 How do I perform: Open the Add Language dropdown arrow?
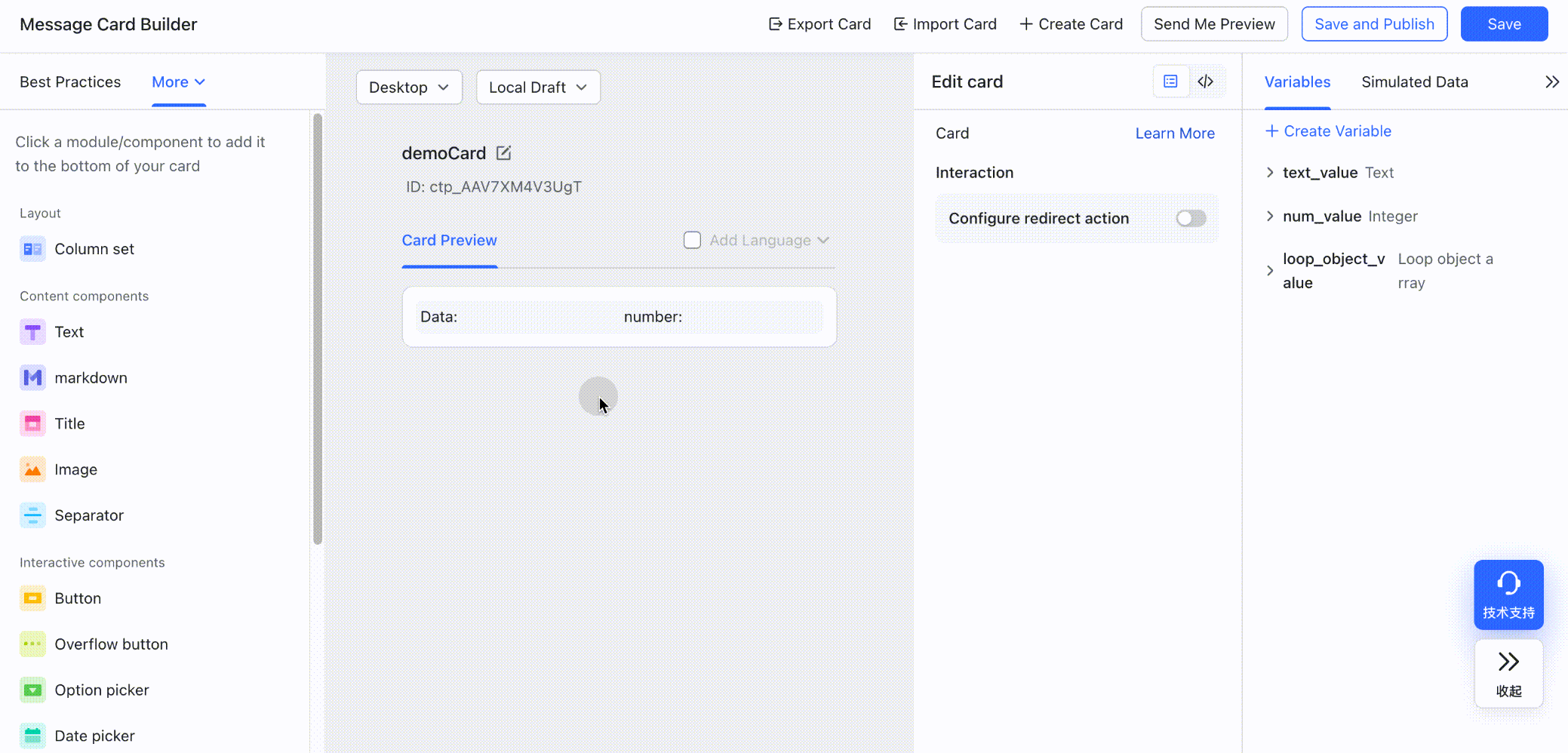[x=823, y=241]
